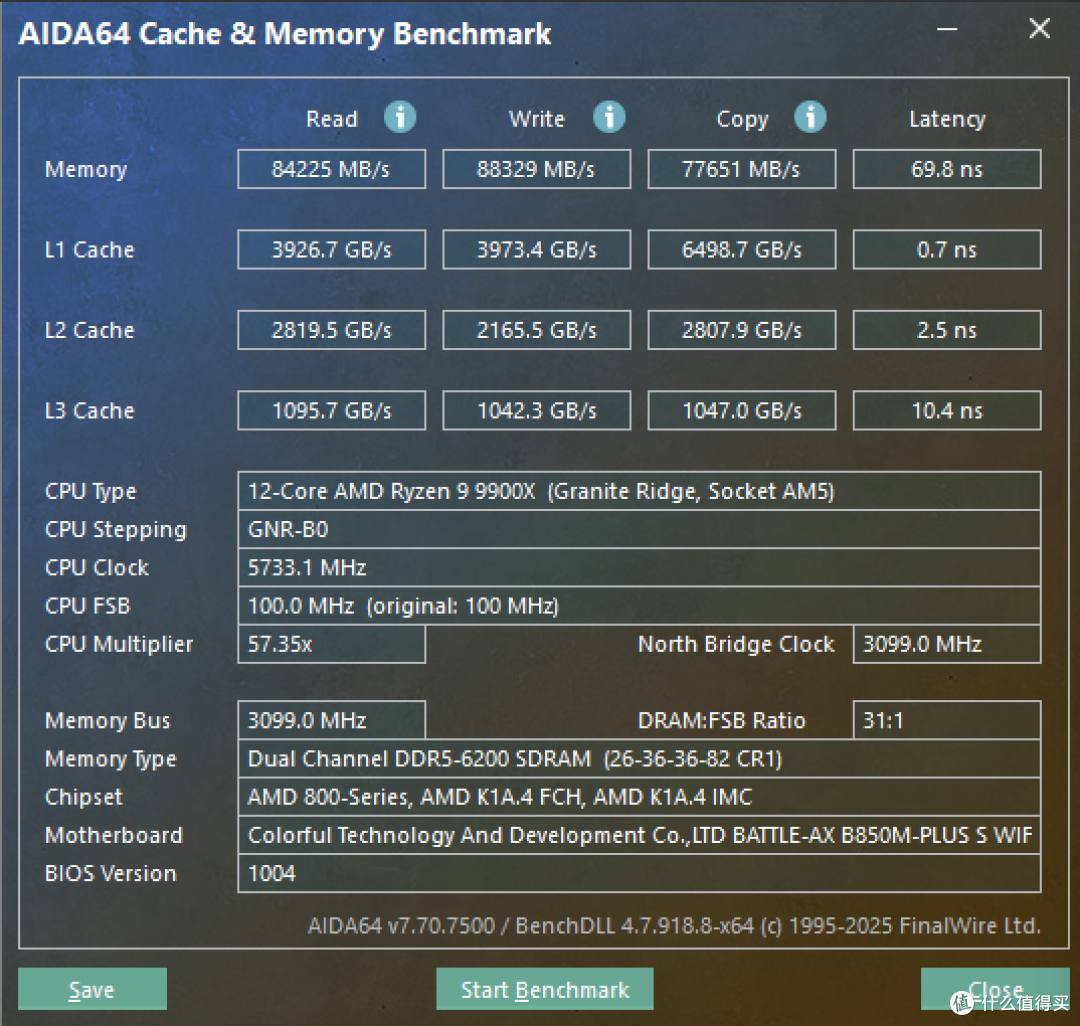
Task: Select L2 Cache write 2165.5 GB/s
Action: [537, 330]
